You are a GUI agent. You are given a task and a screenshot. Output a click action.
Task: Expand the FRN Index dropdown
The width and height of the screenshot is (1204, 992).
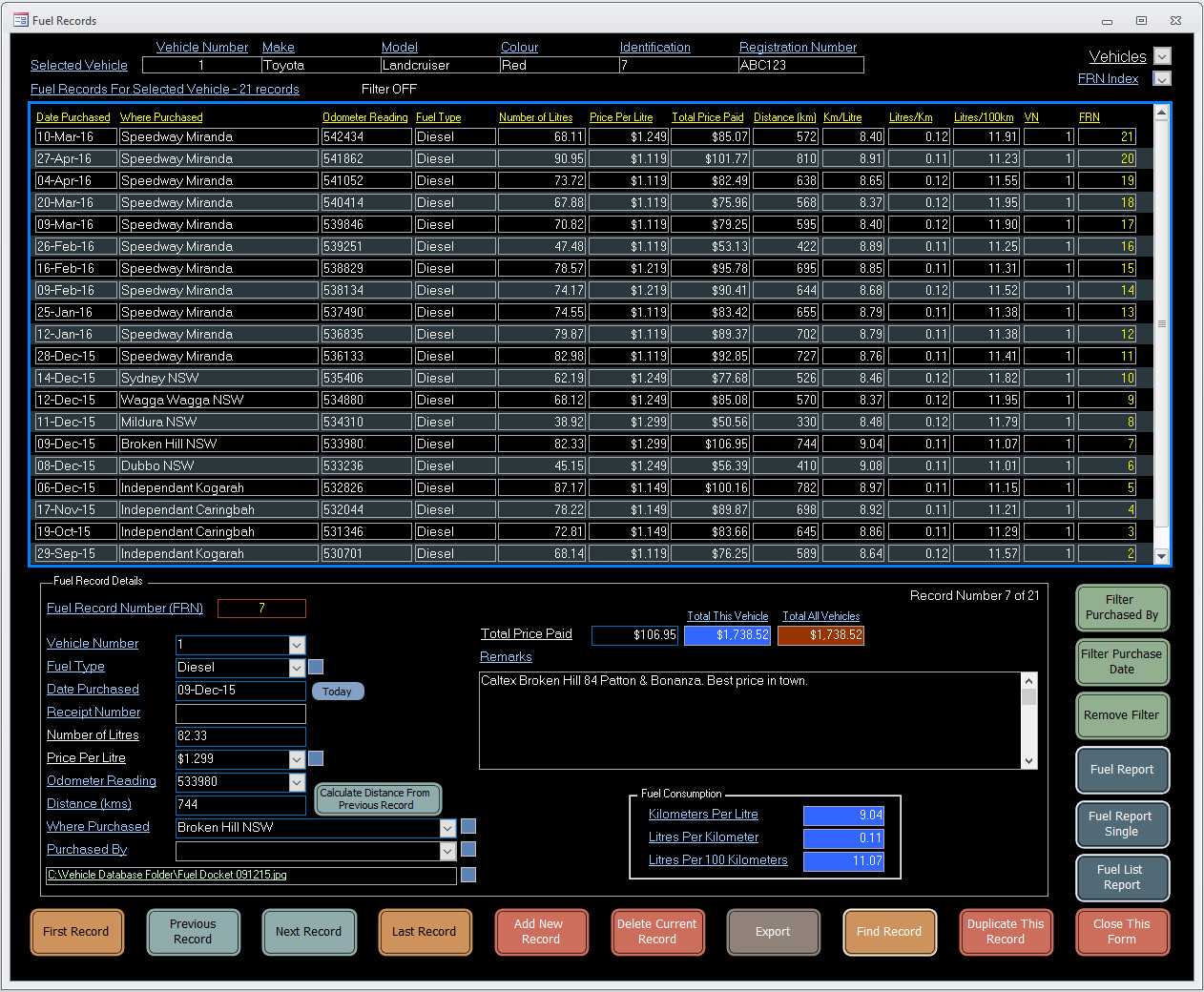[x=1162, y=78]
